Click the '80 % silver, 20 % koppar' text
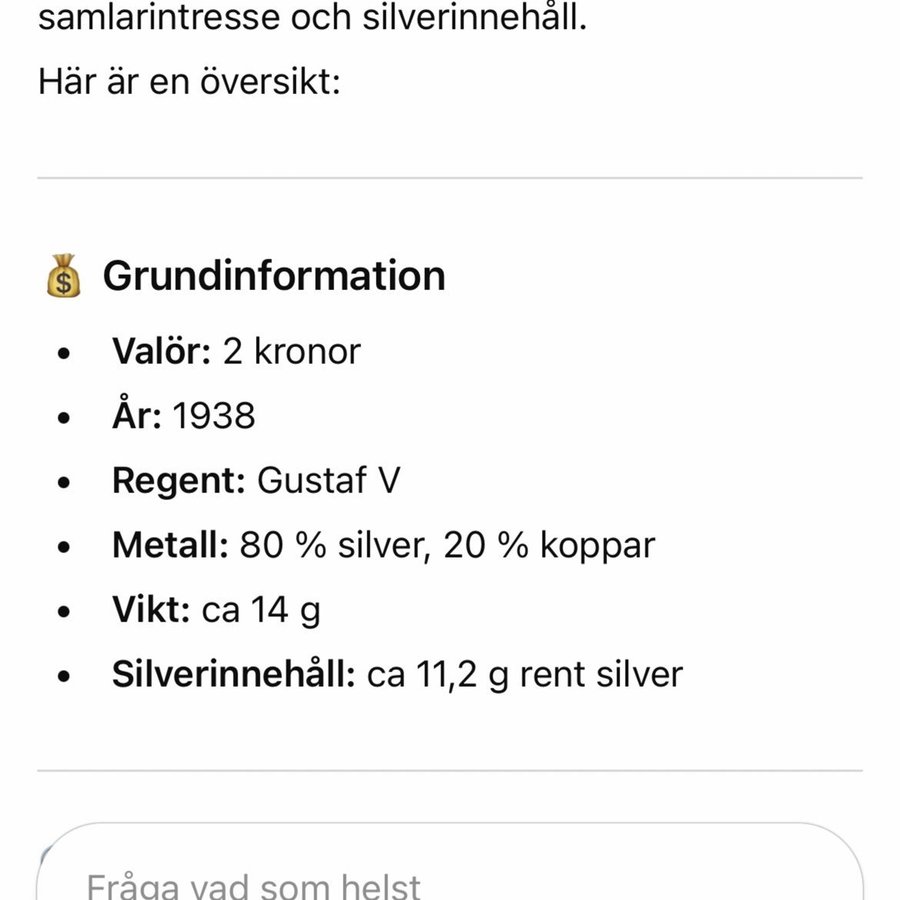This screenshot has width=900, height=900. (447, 545)
